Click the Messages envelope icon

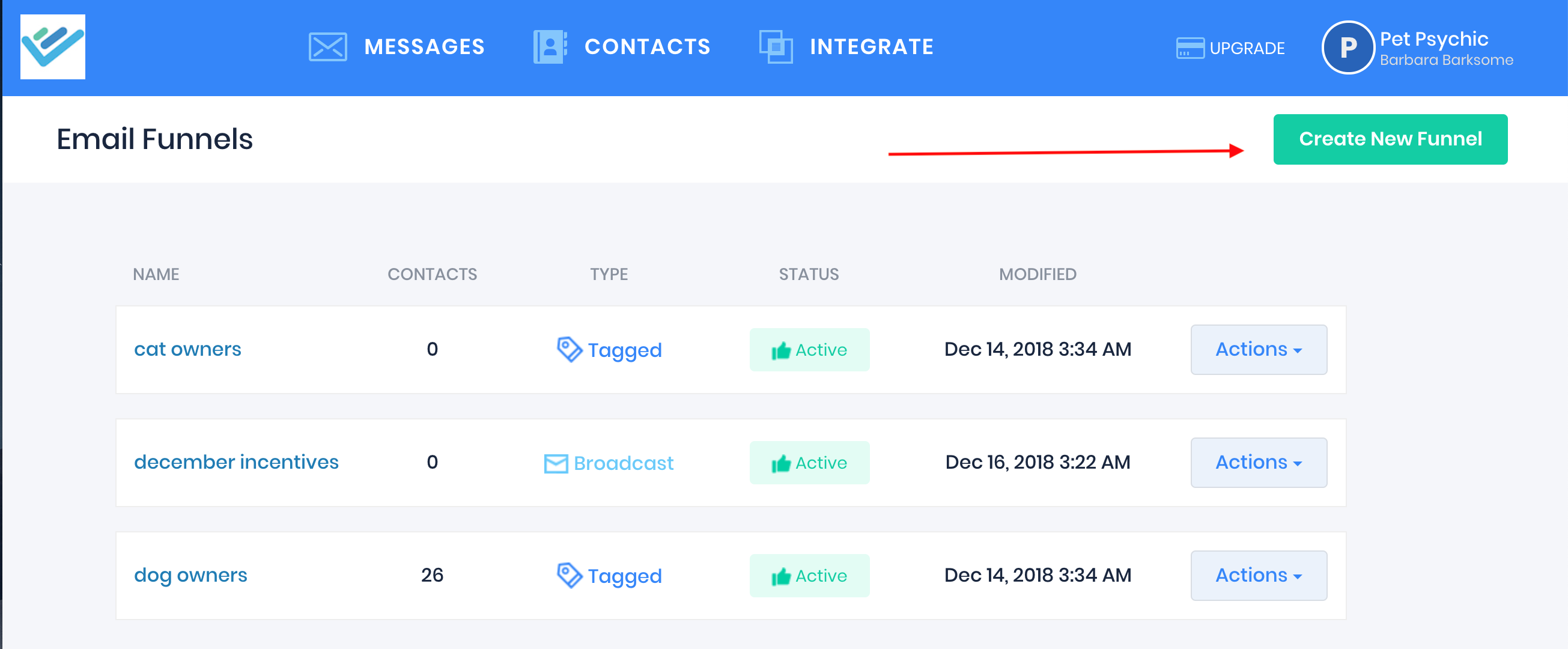[327, 47]
